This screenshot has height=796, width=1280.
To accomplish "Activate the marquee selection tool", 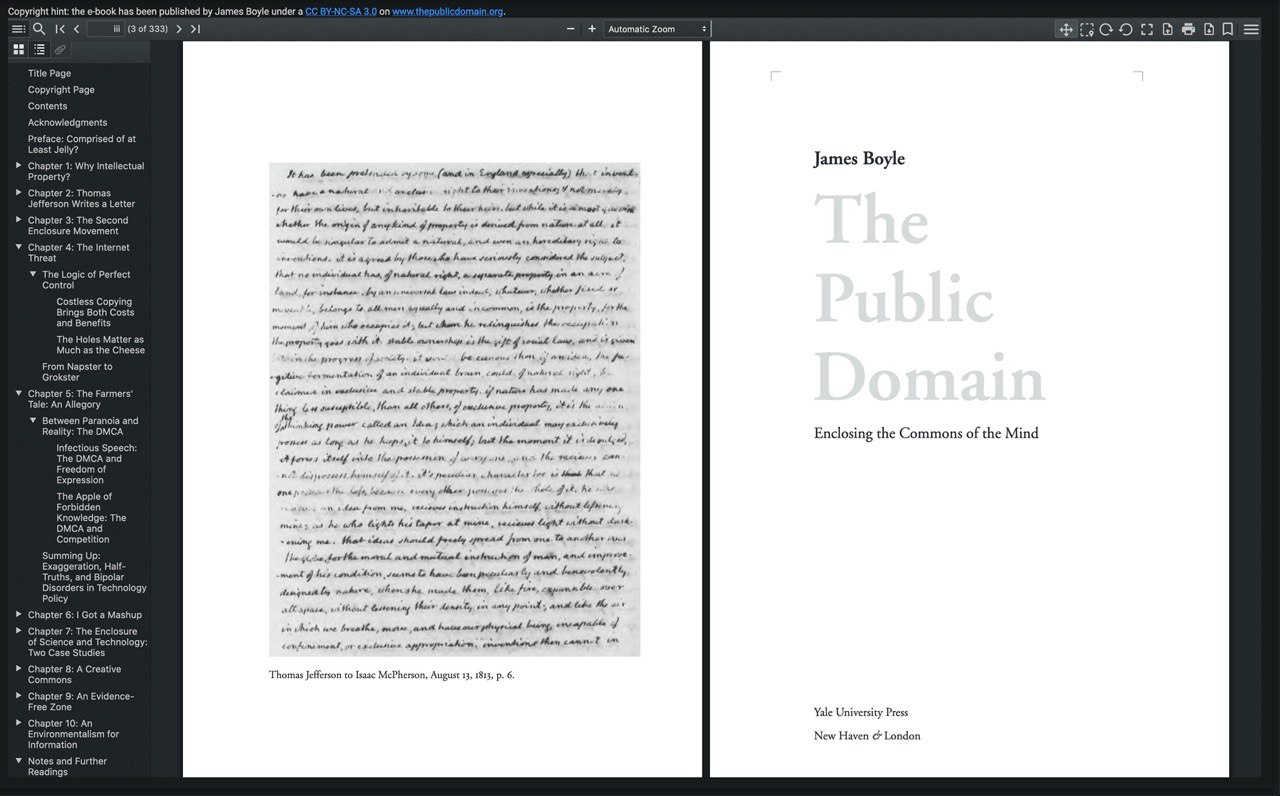I will tap(1087, 29).
